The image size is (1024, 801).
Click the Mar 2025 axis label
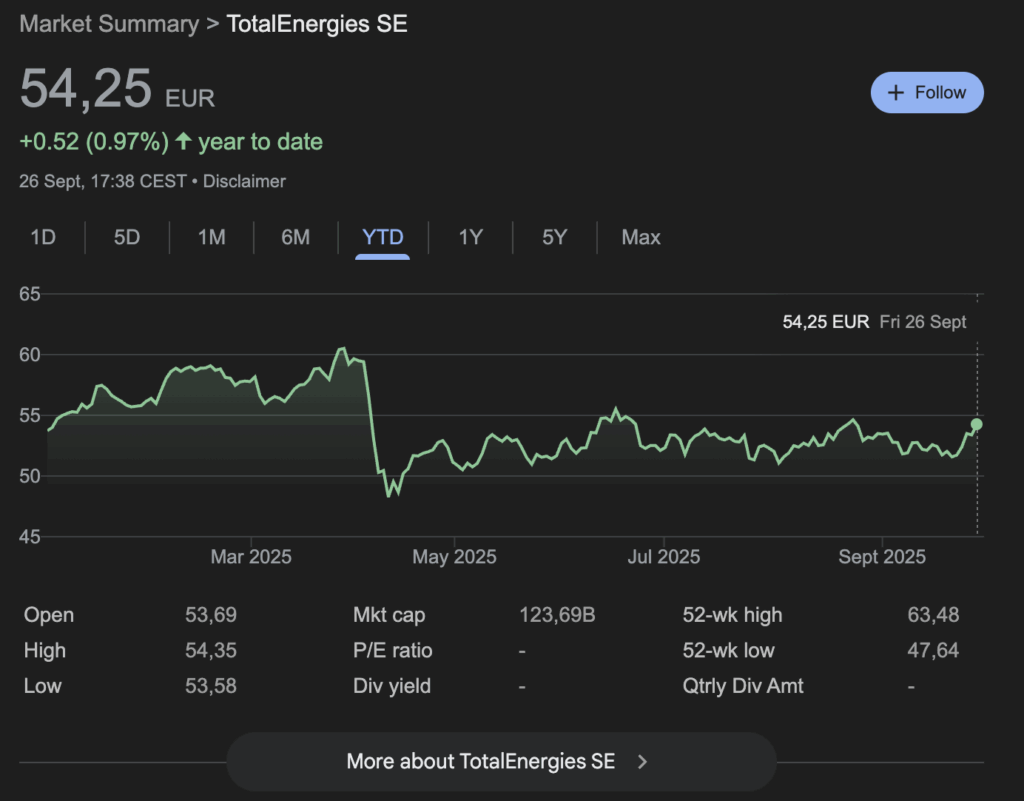(x=251, y=556)
